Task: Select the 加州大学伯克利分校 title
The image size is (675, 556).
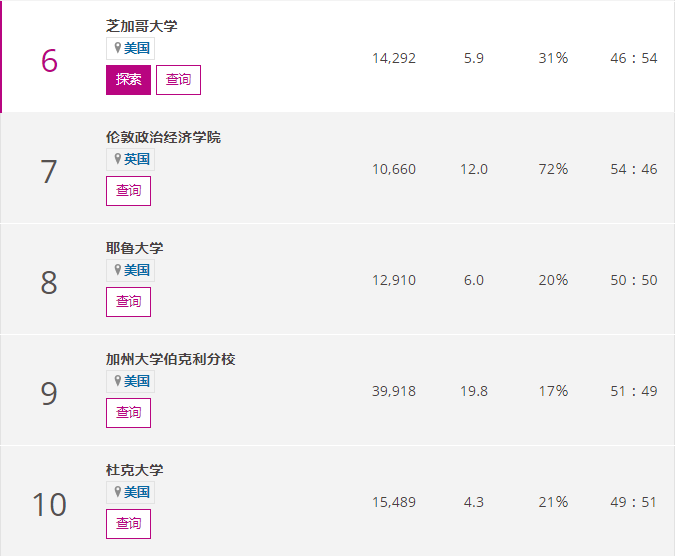Action: (170, 359)
